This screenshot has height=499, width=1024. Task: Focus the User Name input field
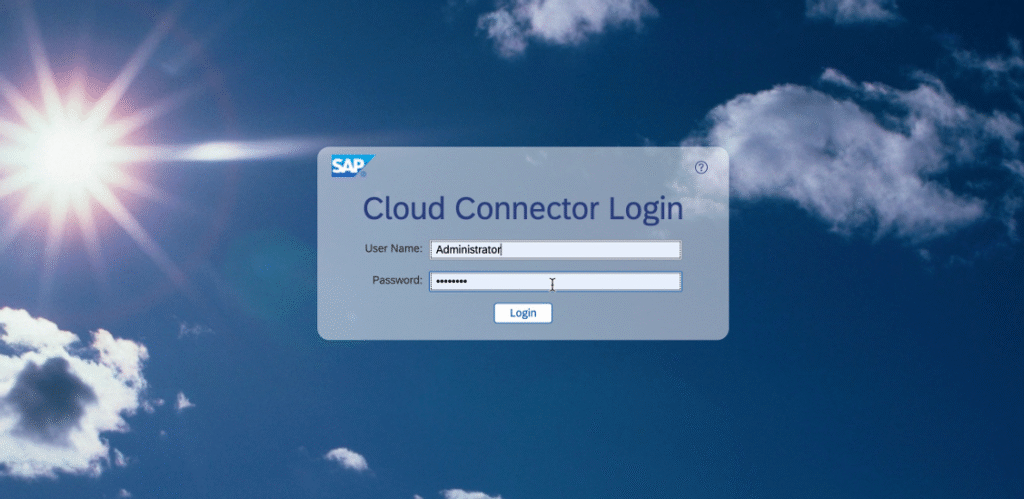click(x=556, y=250)
